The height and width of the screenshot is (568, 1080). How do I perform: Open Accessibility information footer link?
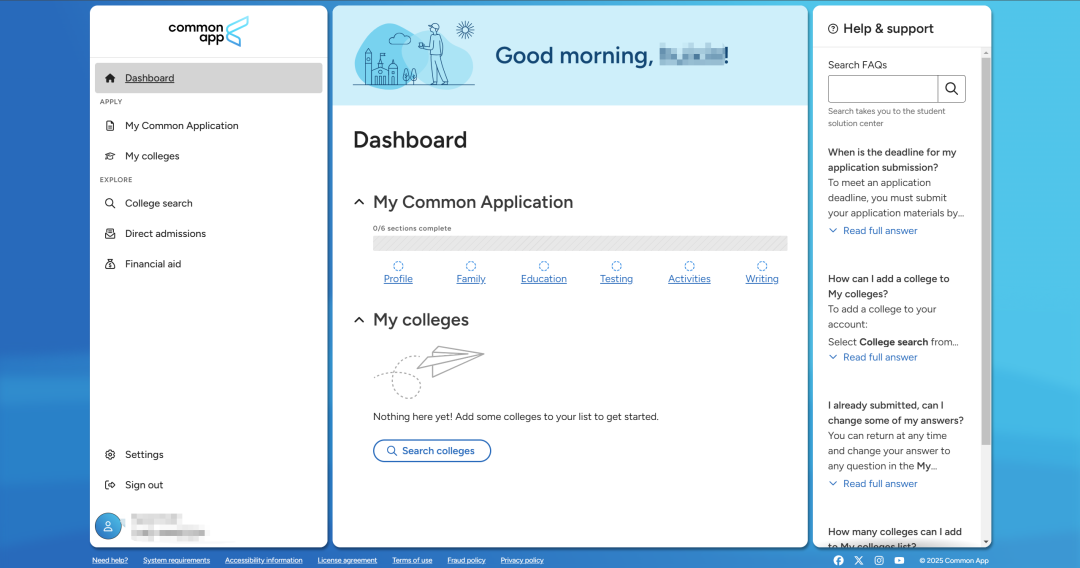[x=264, y=560]
